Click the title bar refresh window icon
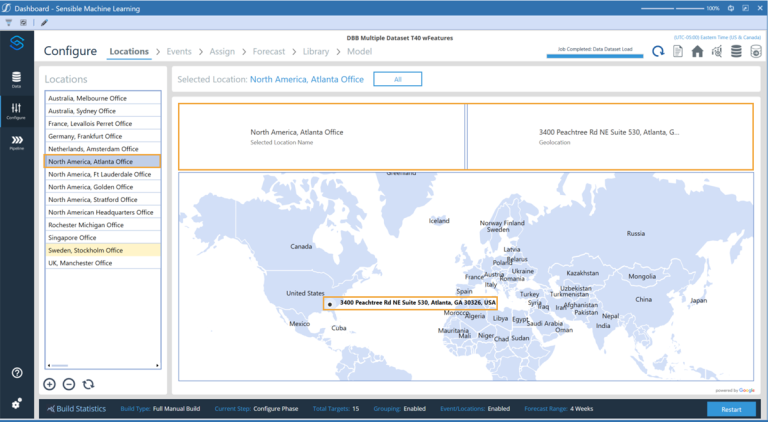Image resolution: width=768 pixels, height=422 pixels. pyautogui.click(x=731, y=8)
